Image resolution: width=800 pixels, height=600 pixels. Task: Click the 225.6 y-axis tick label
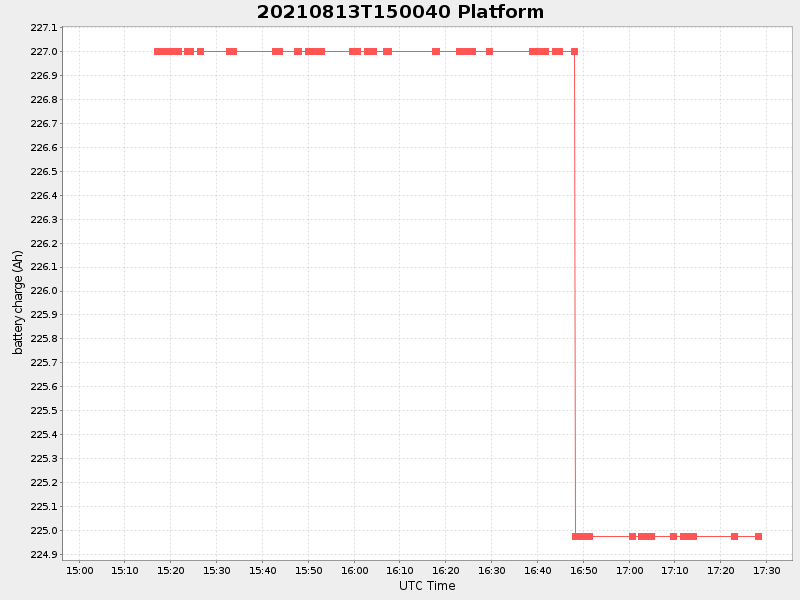click(x=44, y=387)
